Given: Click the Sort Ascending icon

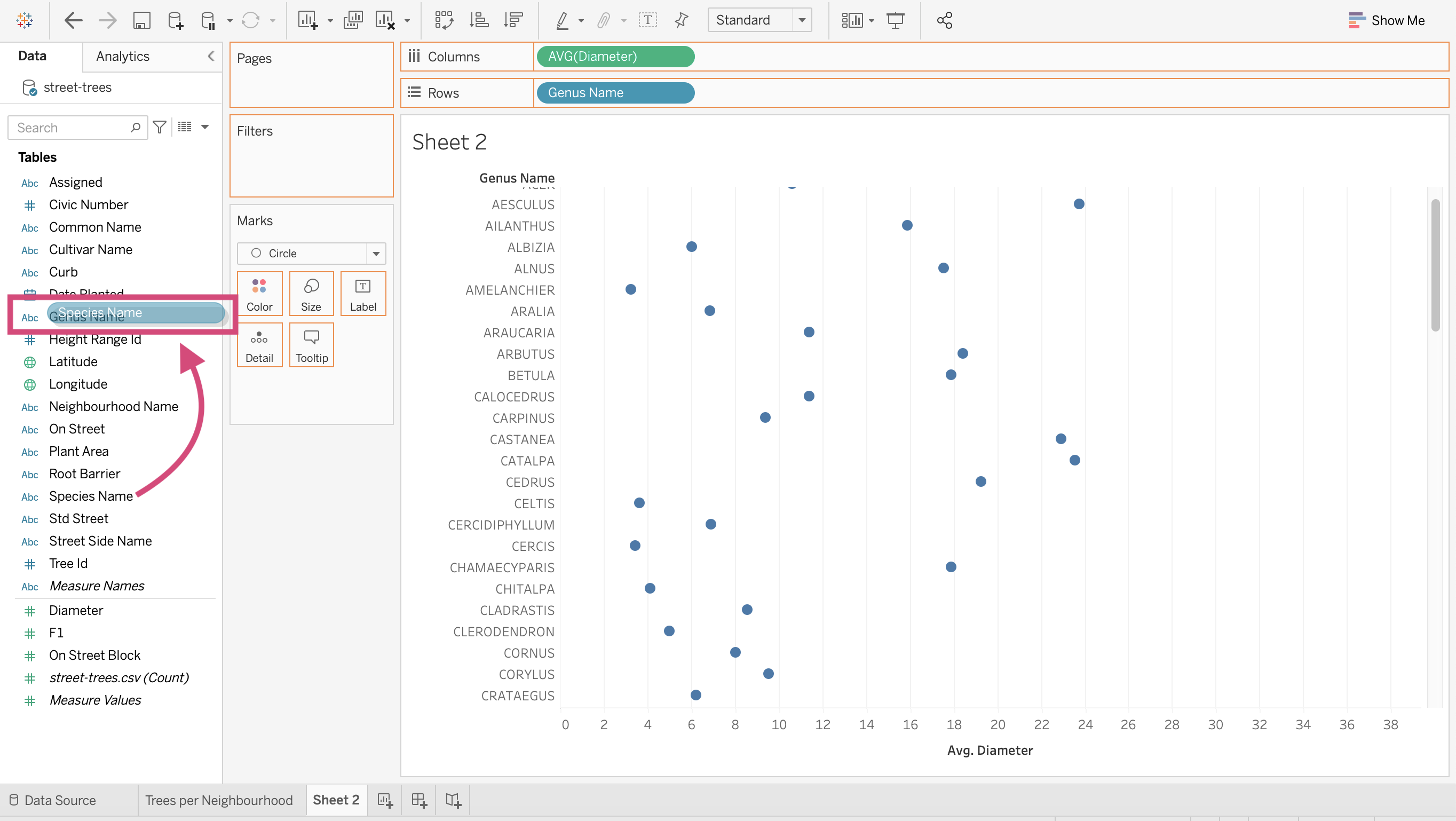Looking at the screenshot, I should [x=479, y=20].
